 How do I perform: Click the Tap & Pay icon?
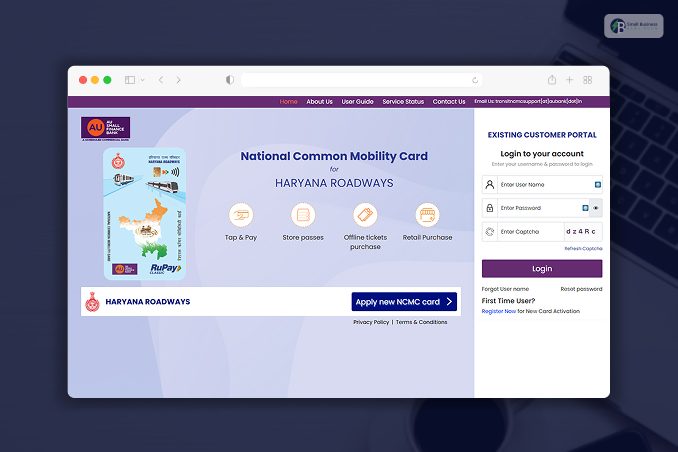pyautogui.click(x=241, y=215)
